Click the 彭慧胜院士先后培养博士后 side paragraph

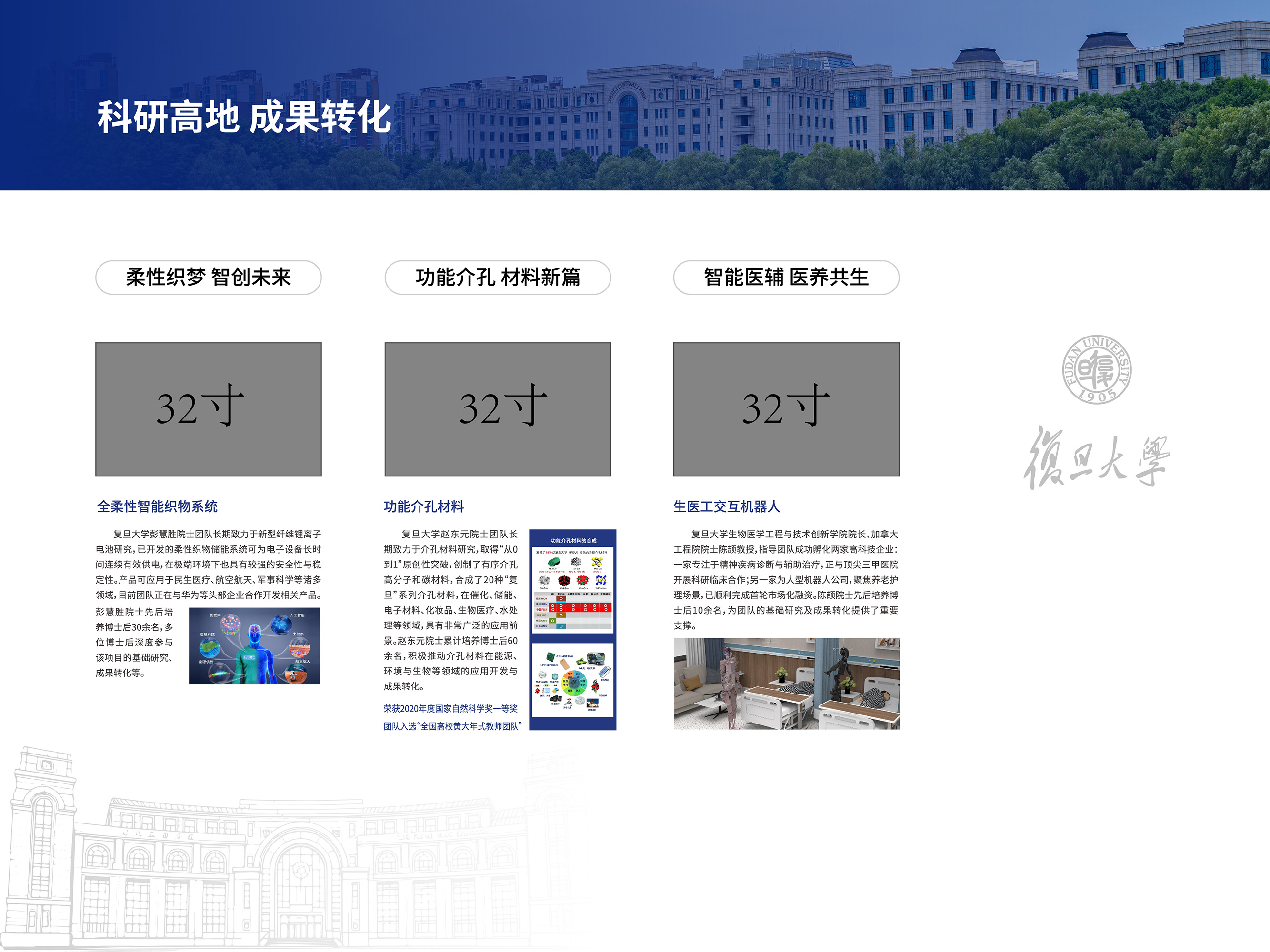135,643
